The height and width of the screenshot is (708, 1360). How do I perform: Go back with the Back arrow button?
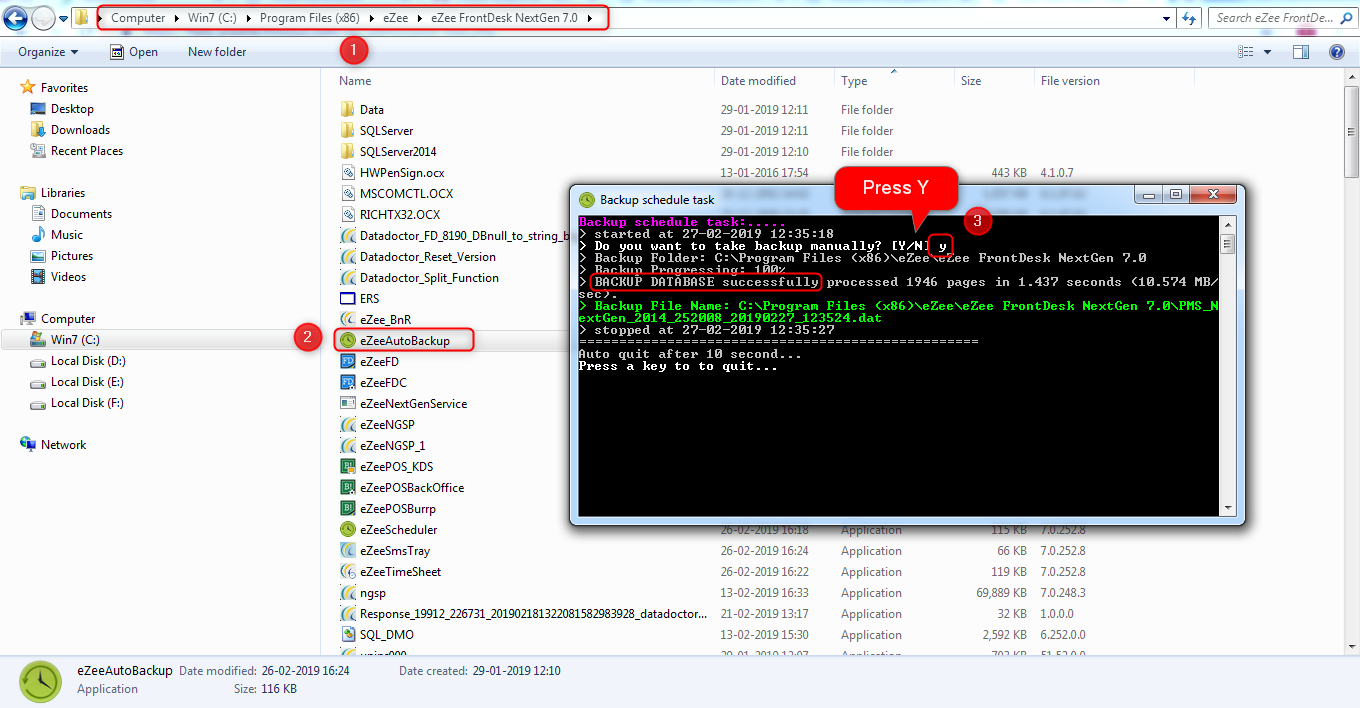point(16,18)
